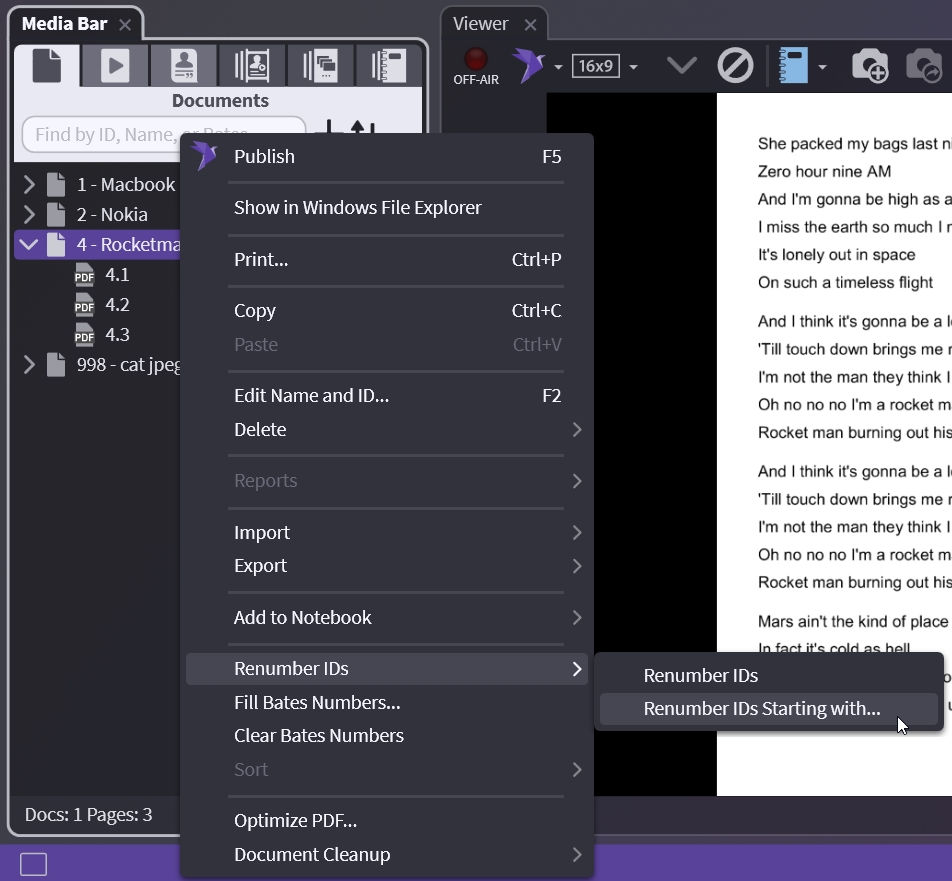Click Publish in the context menu
The width and height of the screenshot is (952, 881).
pos(264,156)
